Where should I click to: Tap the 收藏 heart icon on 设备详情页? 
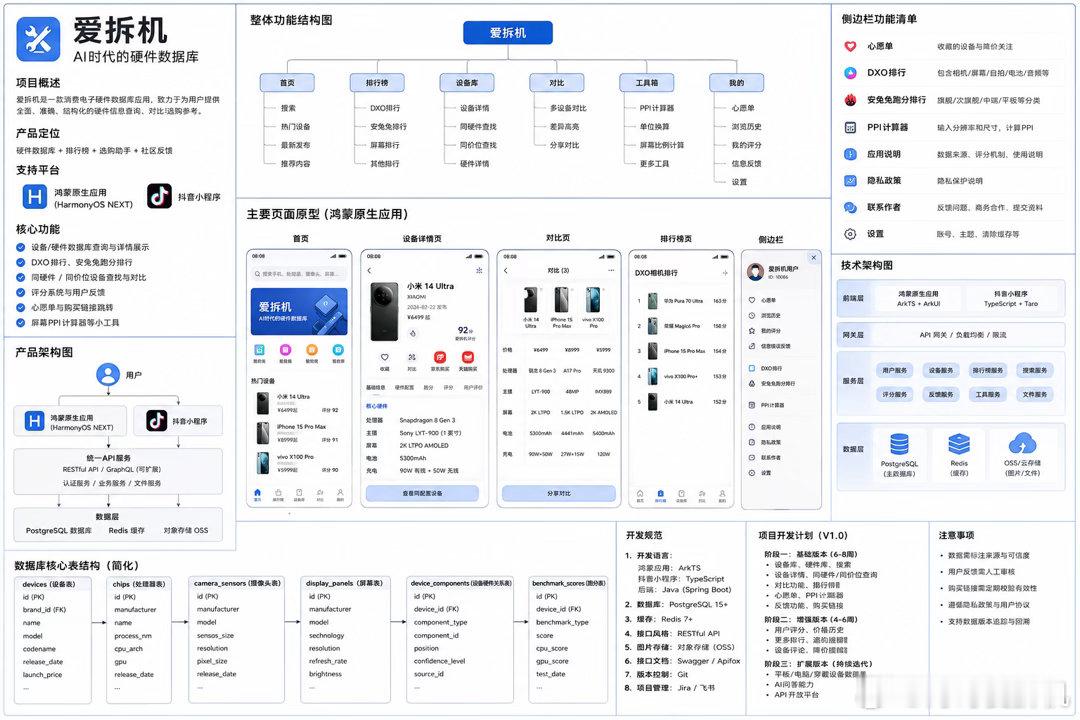tap(384, 357)
